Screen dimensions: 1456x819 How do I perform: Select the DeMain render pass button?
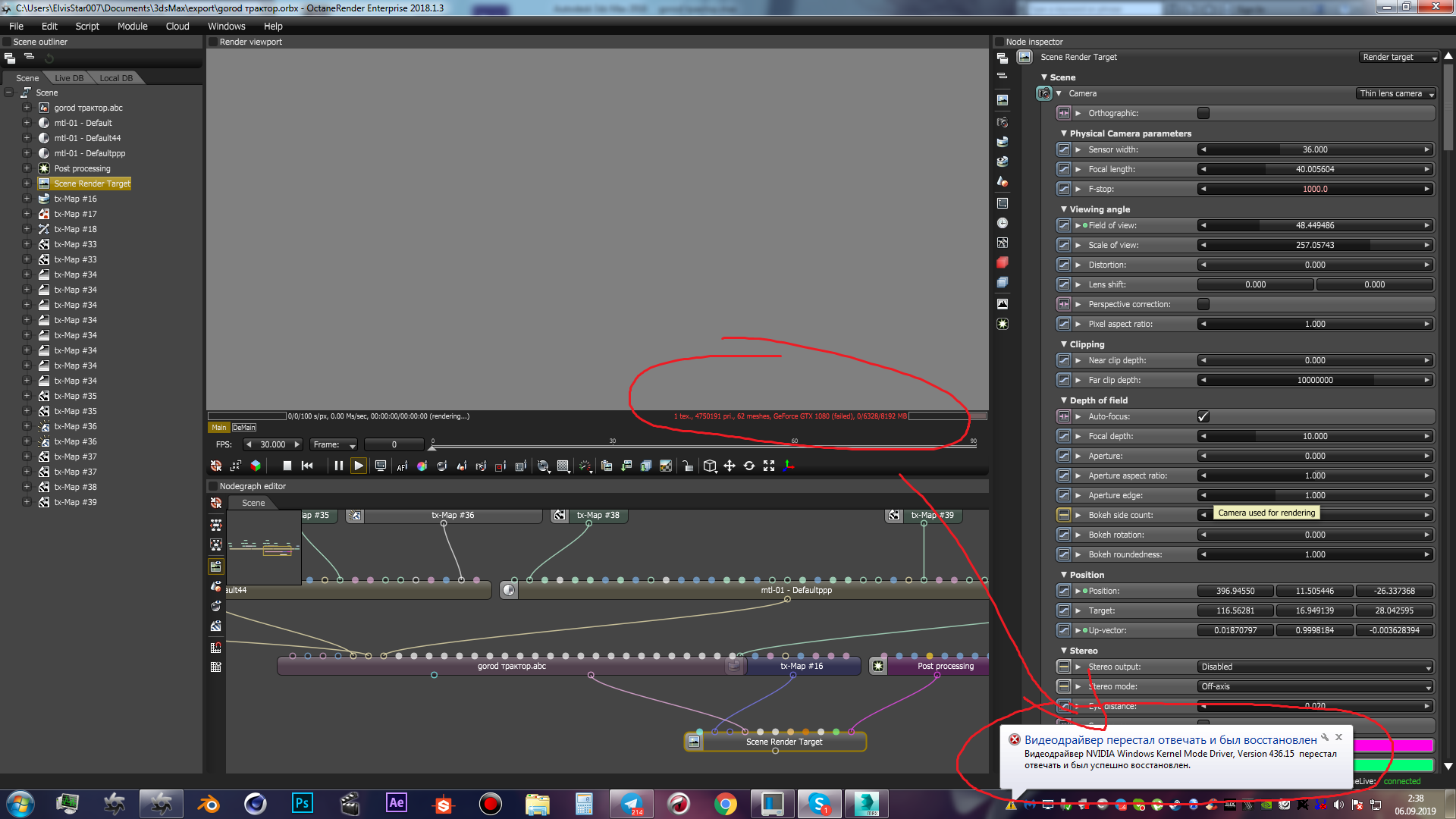coord(244,428)
